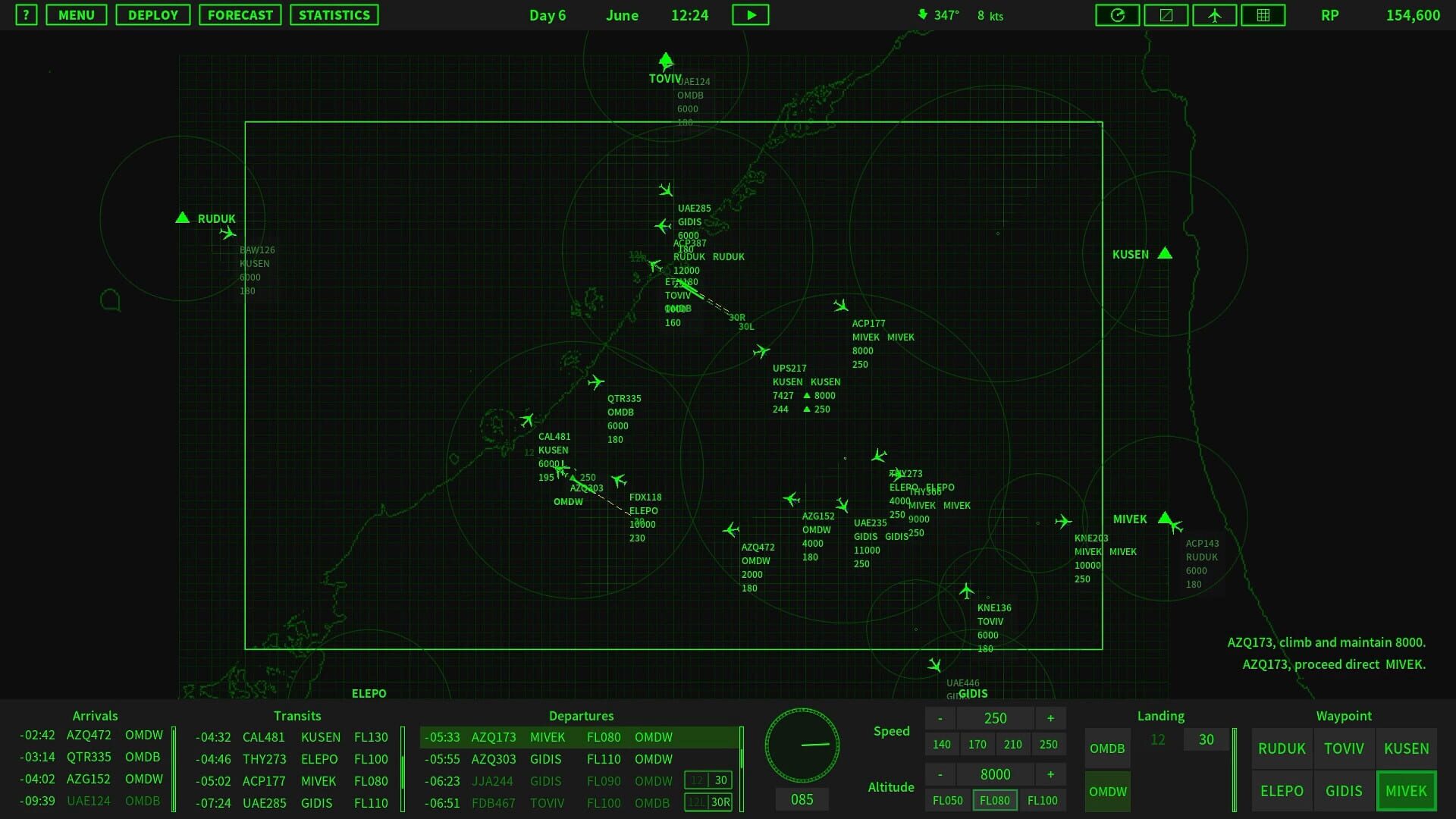
Task: Select altitude preset FL080
Action: pyautogui.click(x=994, y=799)
